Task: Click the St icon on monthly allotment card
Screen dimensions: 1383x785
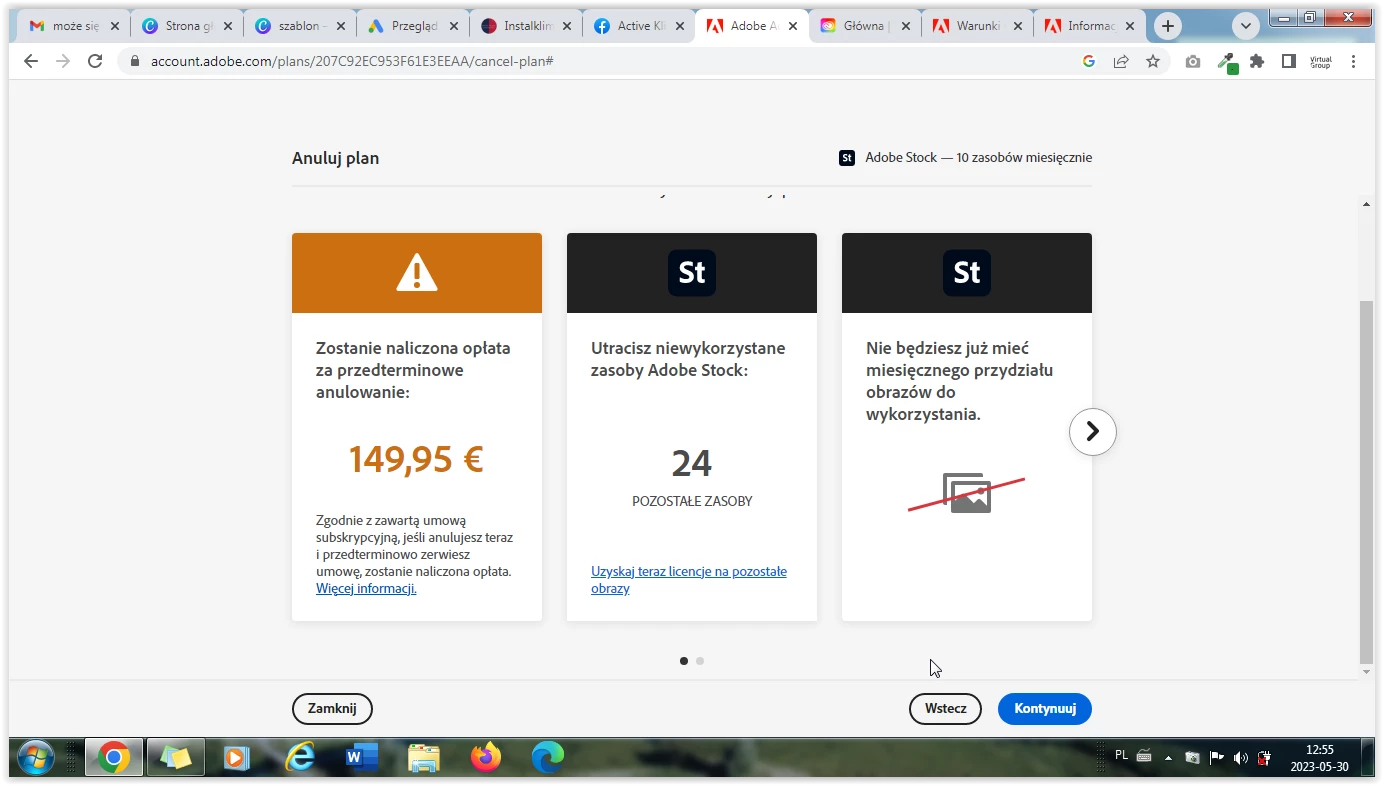Action: tap(967, 273)
